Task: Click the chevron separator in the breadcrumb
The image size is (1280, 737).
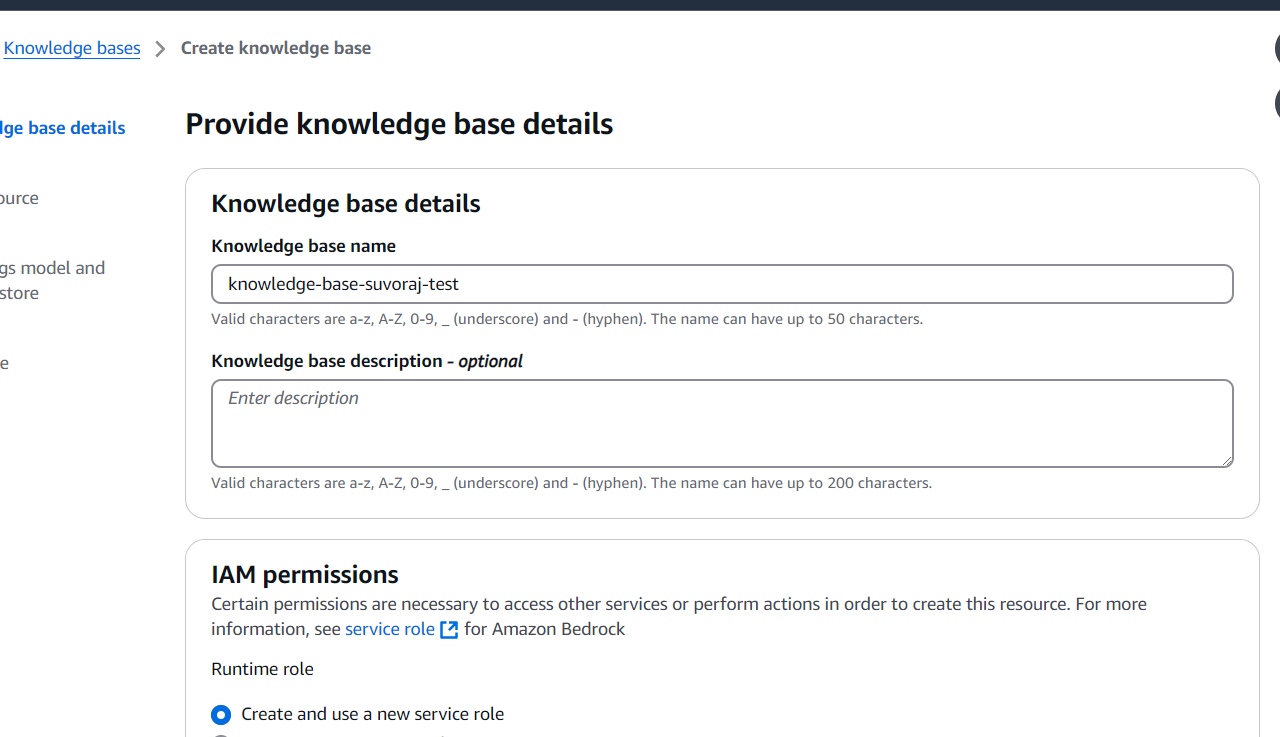Action: (x=159, y=48)
